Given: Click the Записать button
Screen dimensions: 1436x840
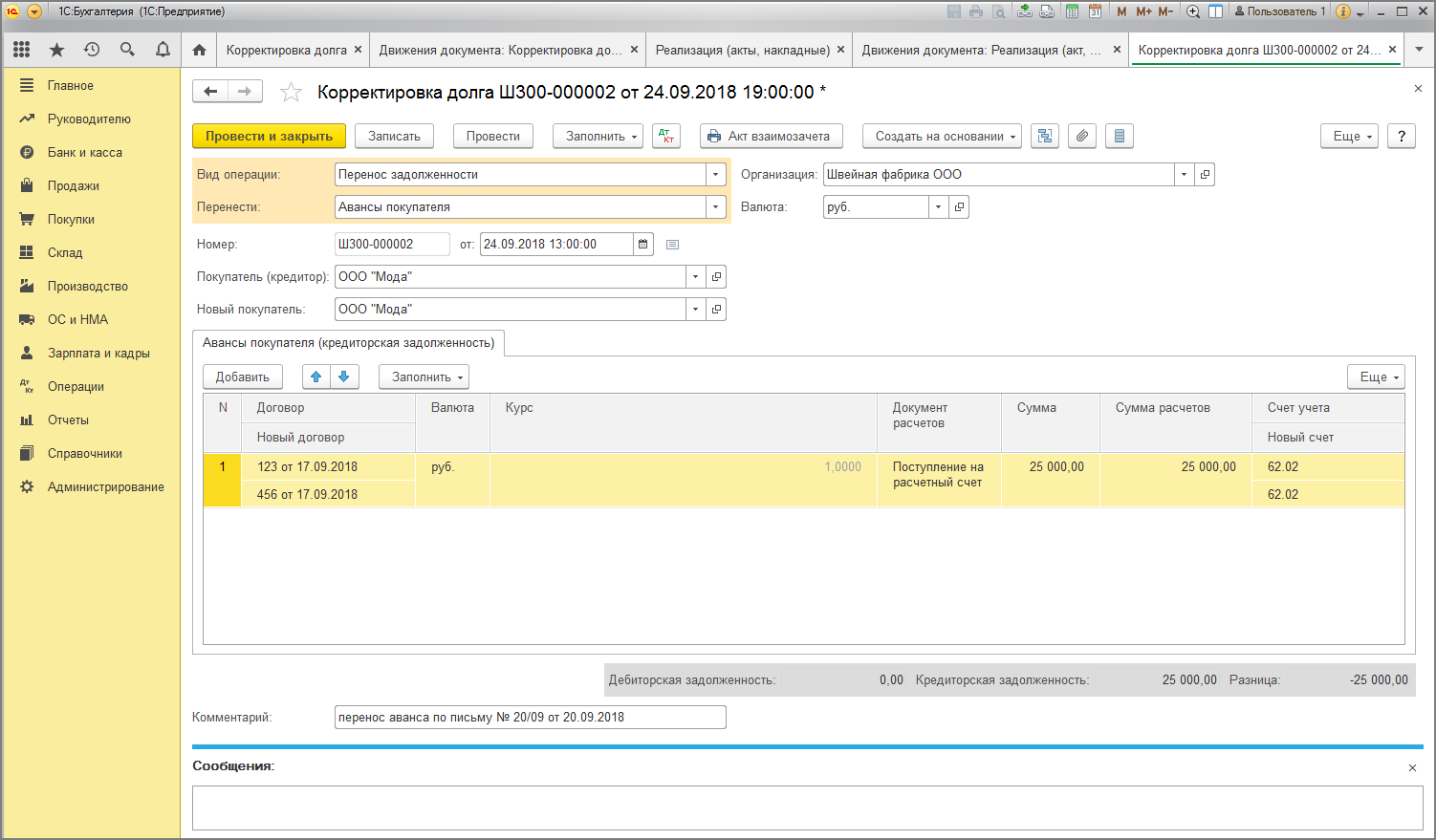Looking at the screenshot, I should coord(394,136).
